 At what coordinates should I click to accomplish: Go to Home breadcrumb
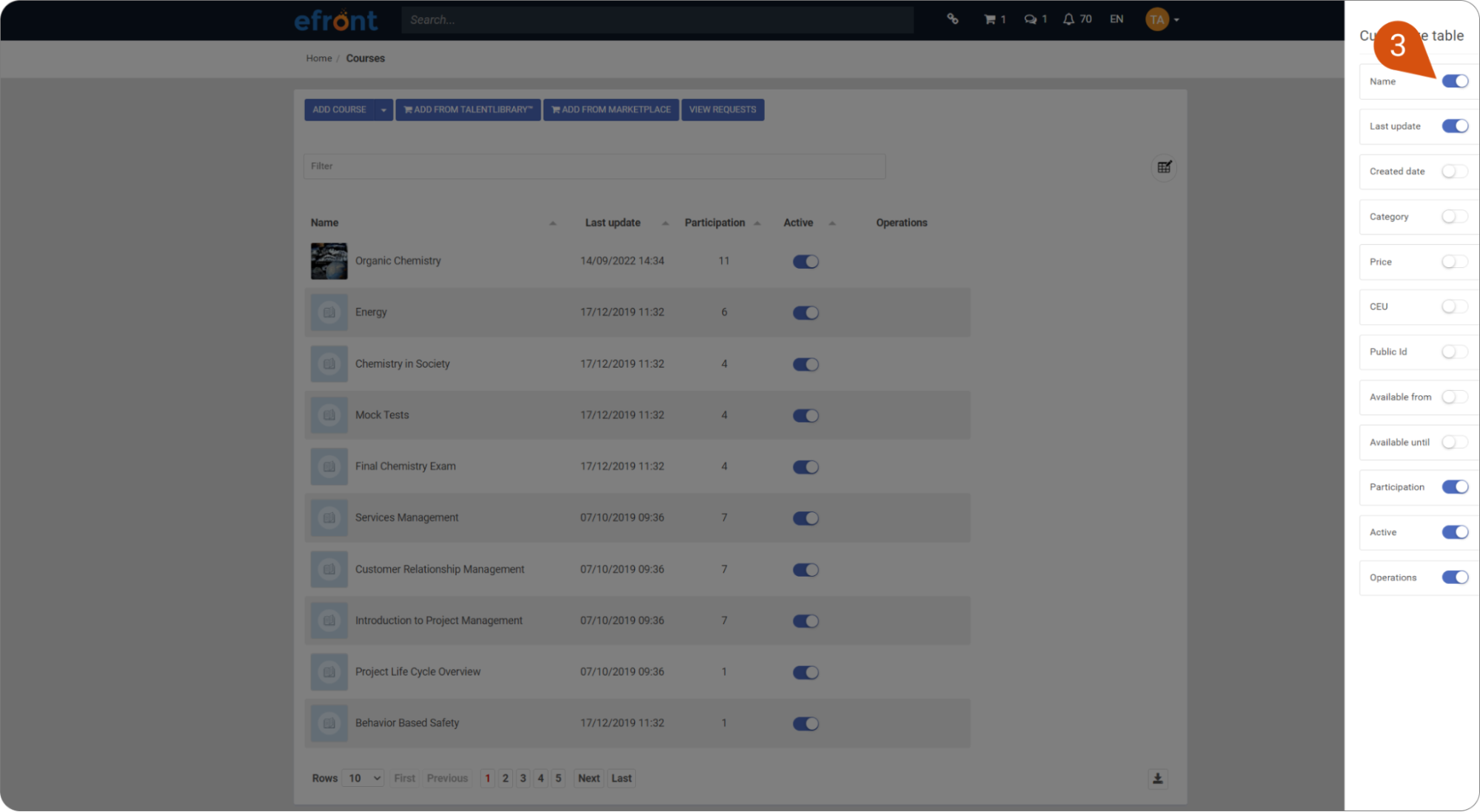pos(319,58)
